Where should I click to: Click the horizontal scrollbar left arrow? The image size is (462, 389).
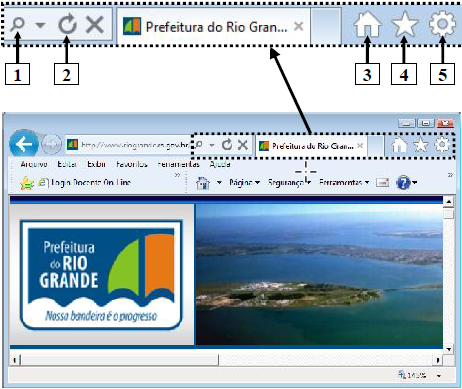[15, 360]
